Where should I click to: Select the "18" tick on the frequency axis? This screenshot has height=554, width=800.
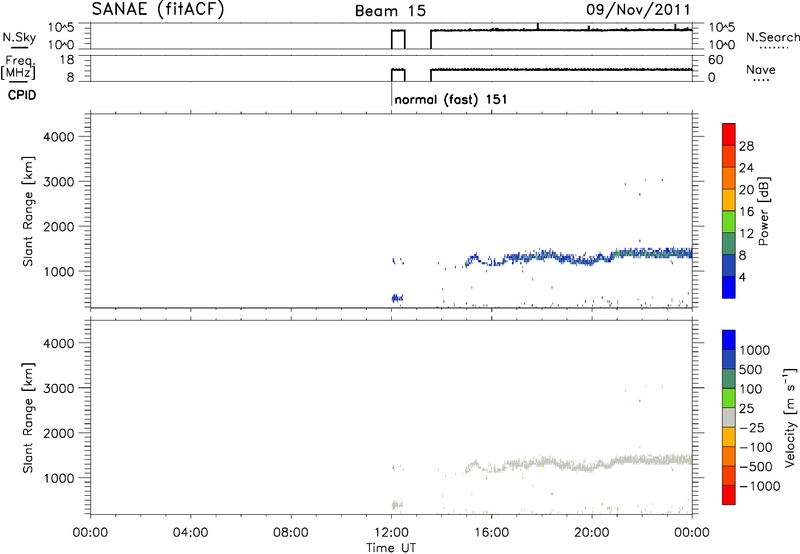click(66, 60)
